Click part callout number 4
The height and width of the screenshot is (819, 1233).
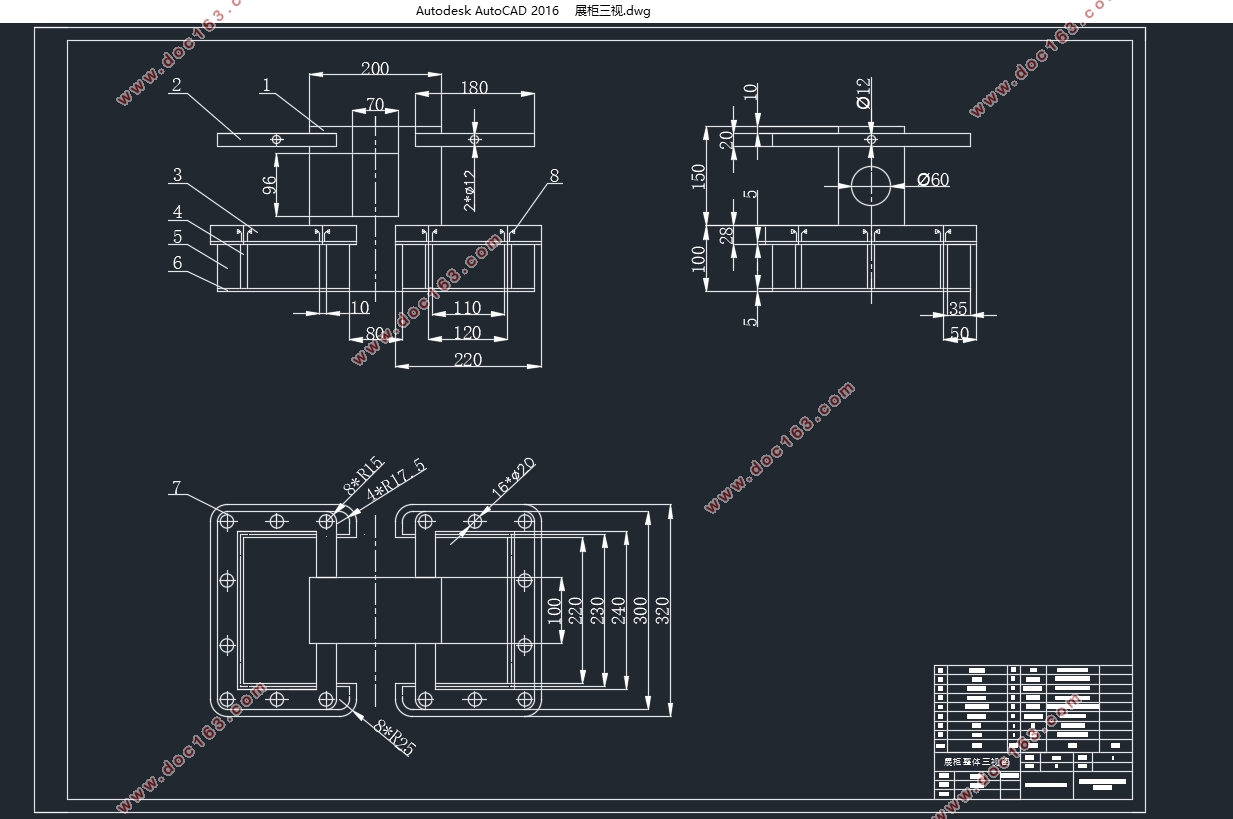(177, 212)
